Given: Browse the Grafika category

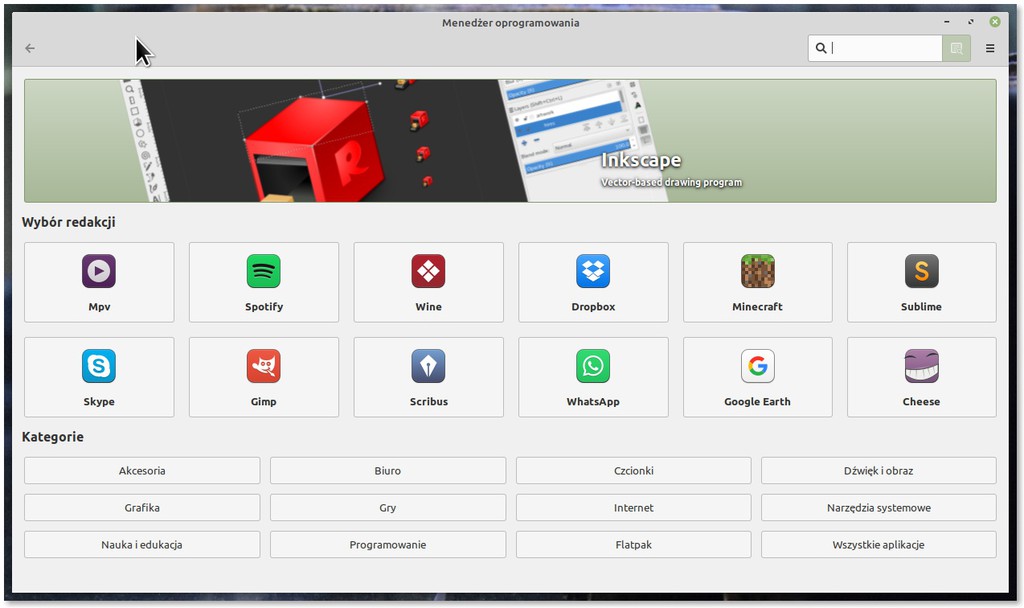Looking at the screenshot, I should click(142, 507).
